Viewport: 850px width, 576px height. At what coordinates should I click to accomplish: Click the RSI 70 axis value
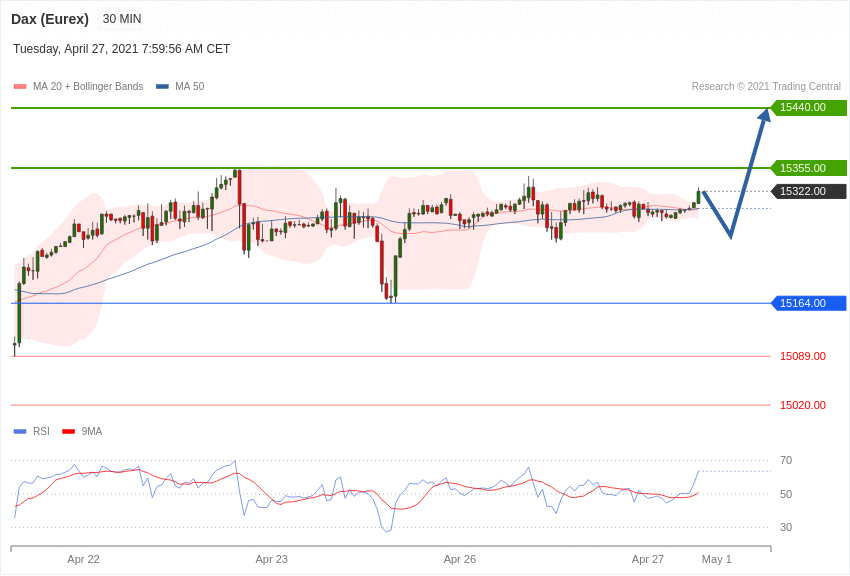click(786, 460)
